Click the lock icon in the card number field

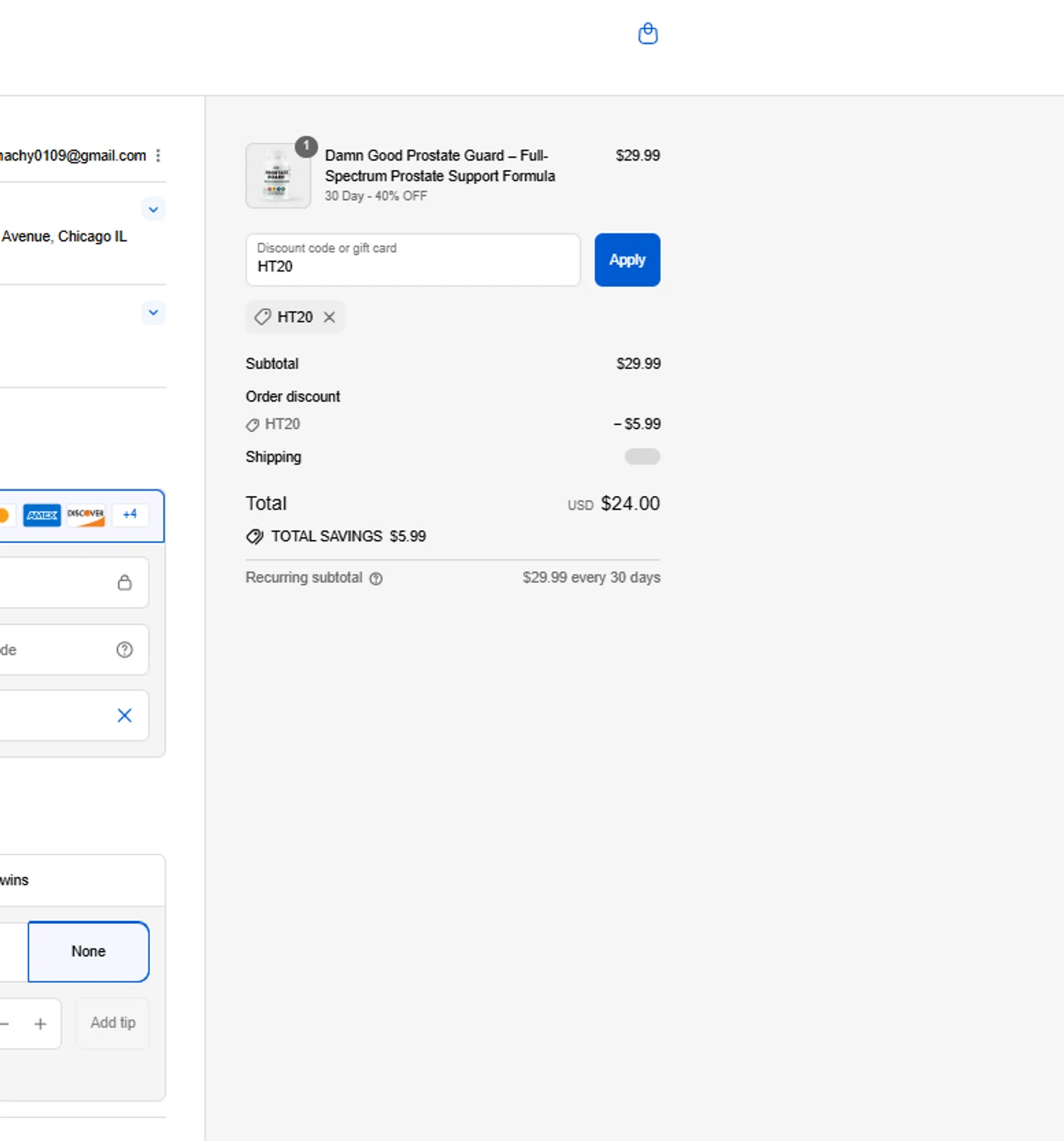(125, 583)
